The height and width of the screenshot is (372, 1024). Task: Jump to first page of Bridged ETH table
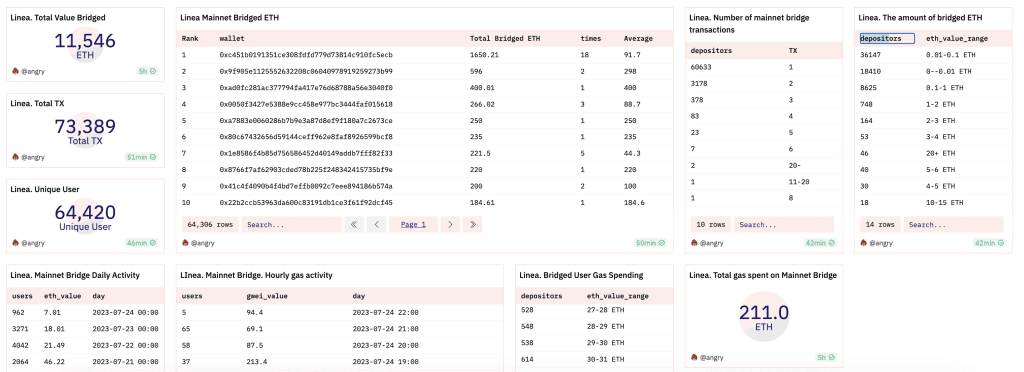point(354,225)
